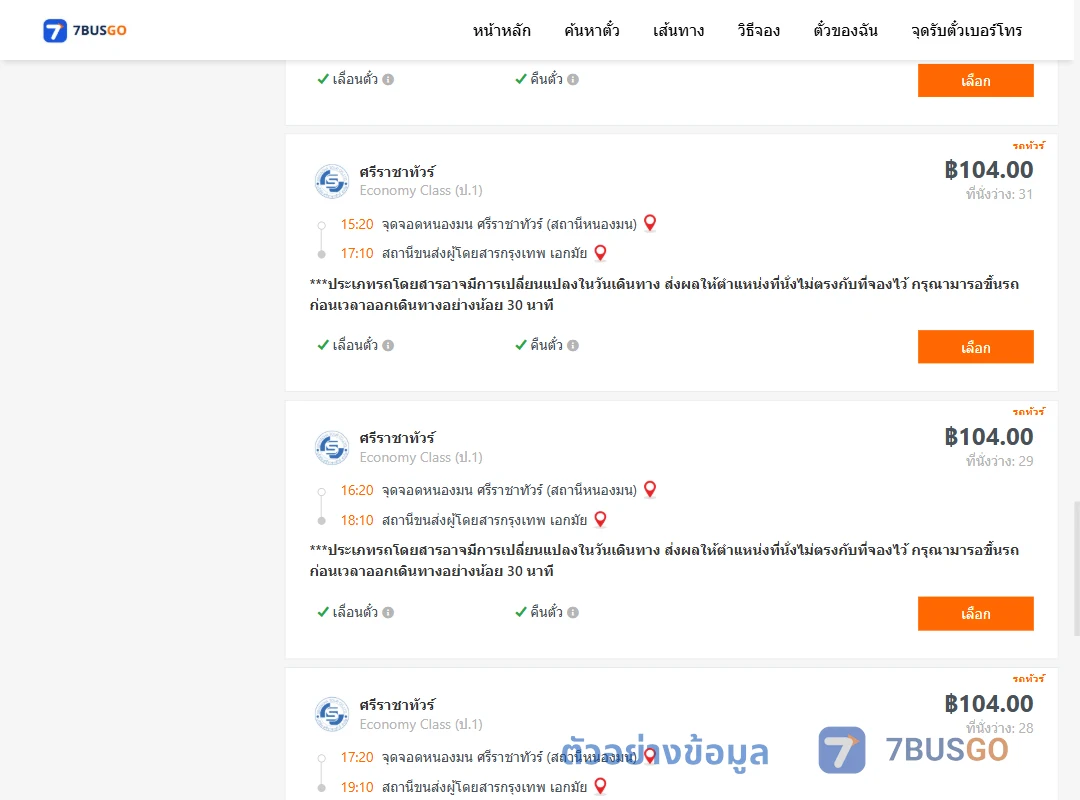The width and height of the screenshot is (1080, 800).
Task: Click ที่นั่งว่าง: 31 seat count
Action: point(999,194)
